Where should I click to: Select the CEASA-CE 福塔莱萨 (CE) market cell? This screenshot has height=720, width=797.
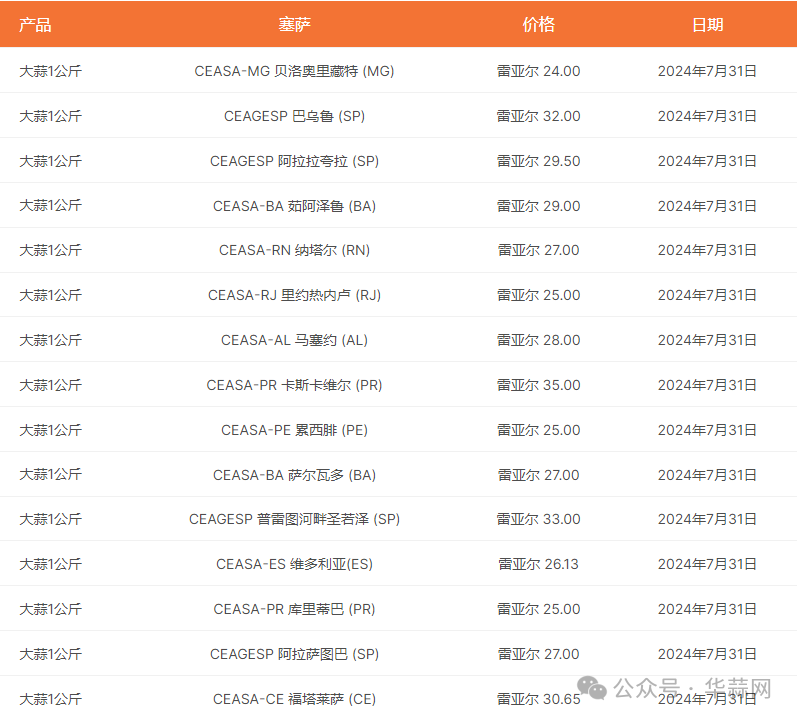pos(294,699)
